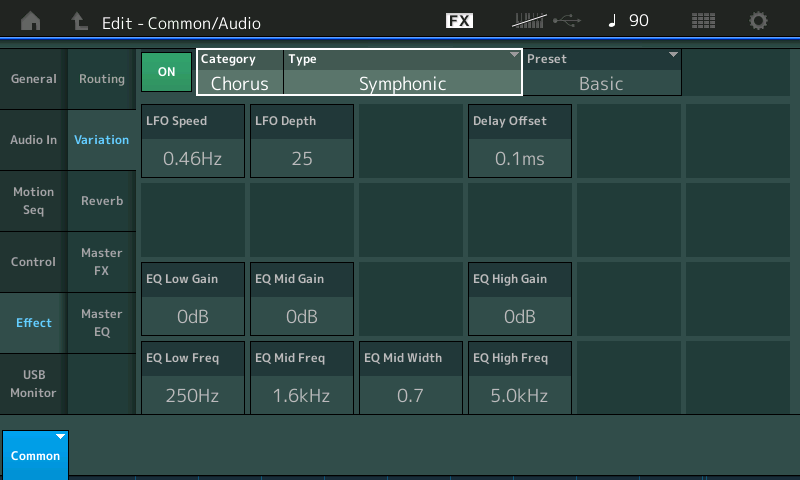
Task: Switch to the Reverb tab
Action: 102,201
